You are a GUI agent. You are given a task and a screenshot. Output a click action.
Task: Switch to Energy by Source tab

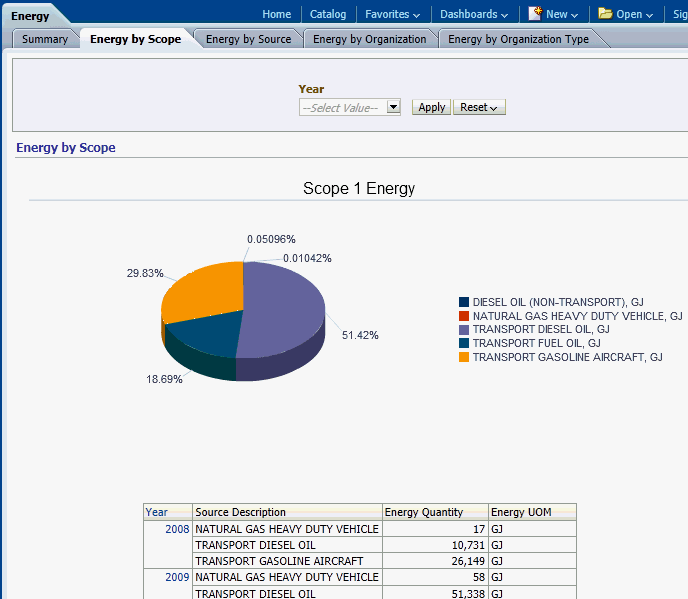click(248, 39)
